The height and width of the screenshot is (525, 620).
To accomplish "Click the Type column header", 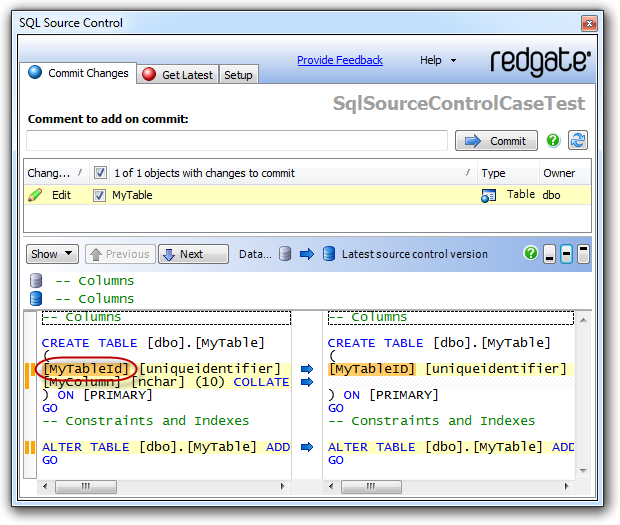I will 508,173.
